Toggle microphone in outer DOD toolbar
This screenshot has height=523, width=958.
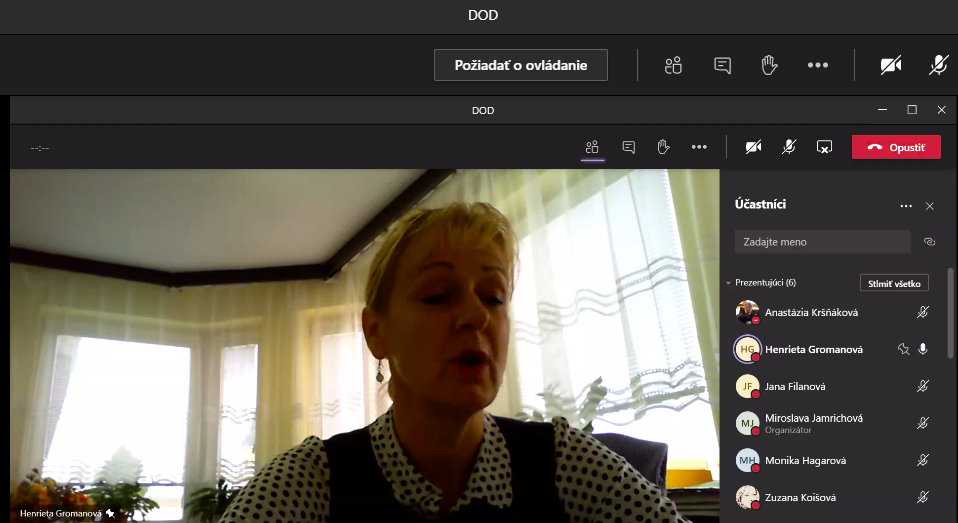938,65
